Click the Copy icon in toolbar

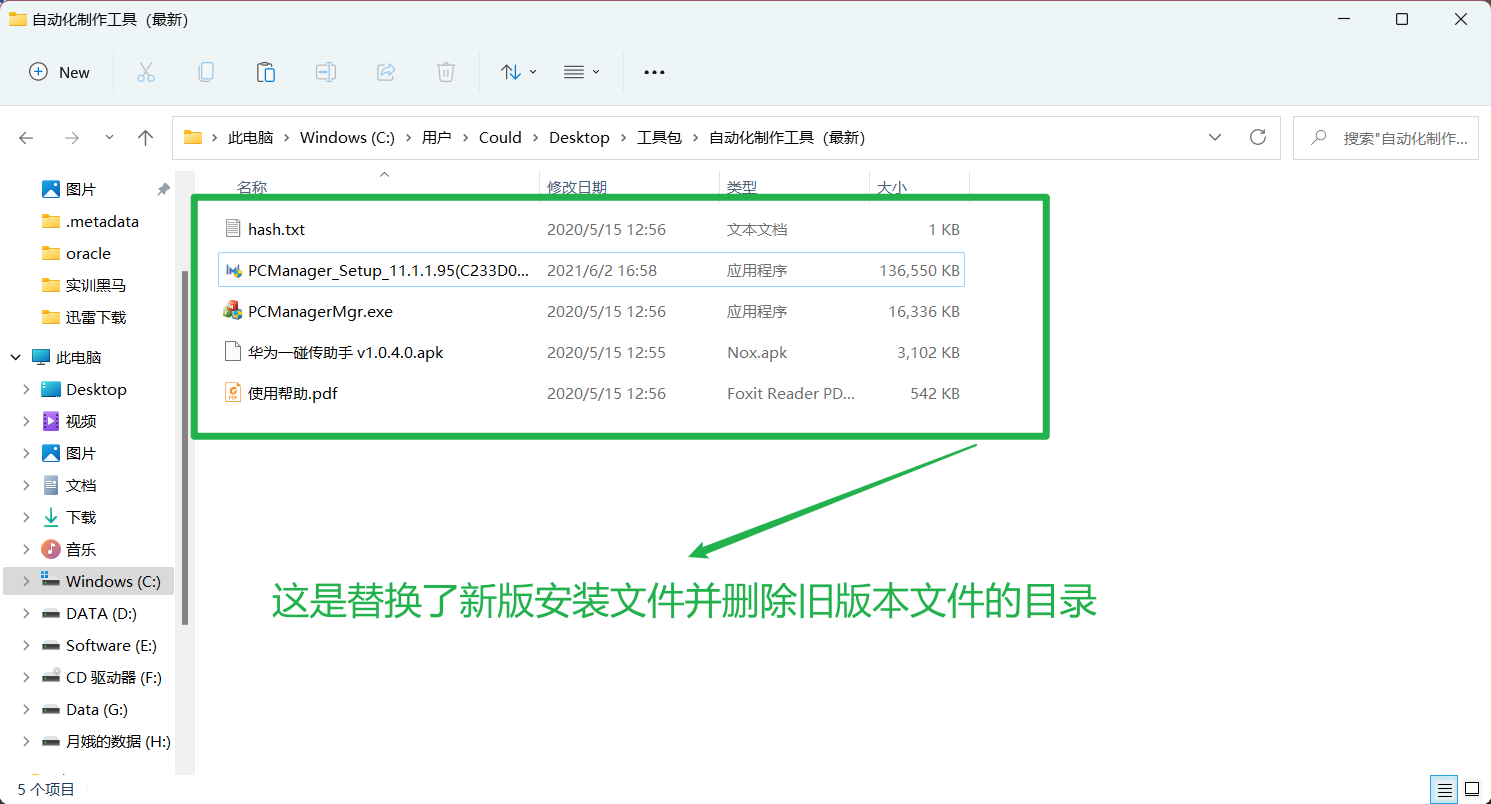point(206,72)
